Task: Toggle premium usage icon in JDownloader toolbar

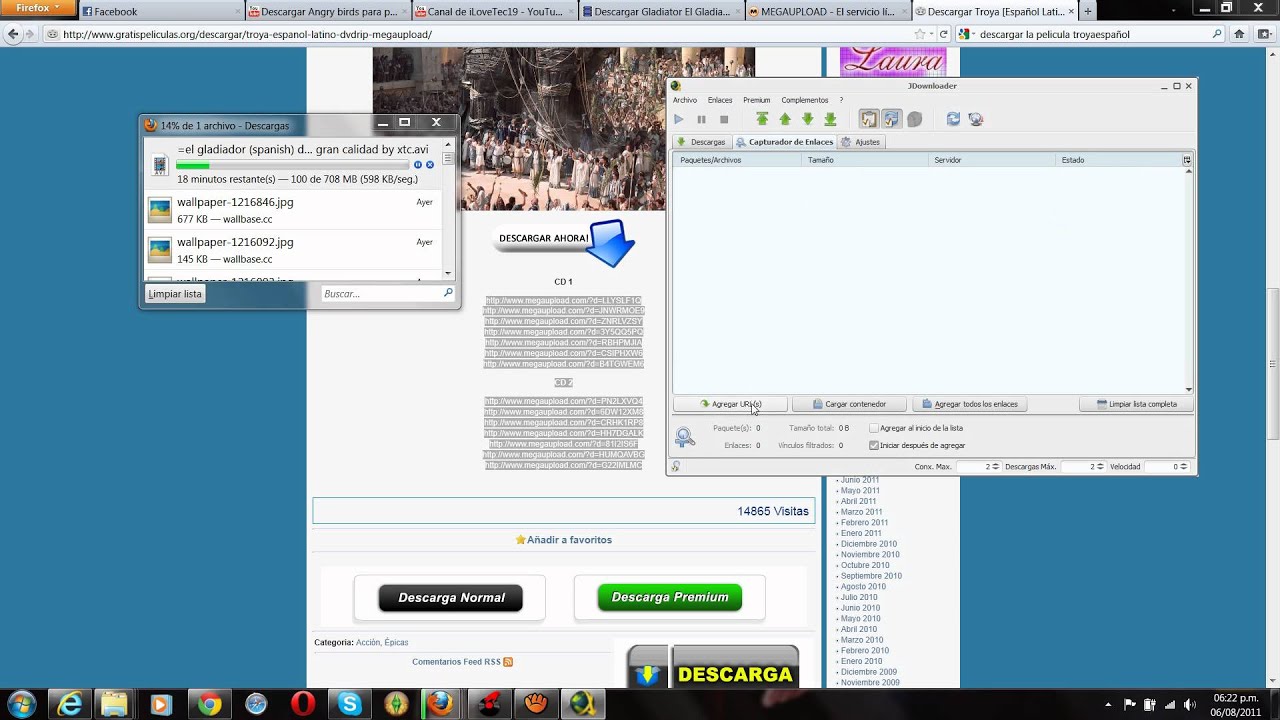Action: point(891,119)
